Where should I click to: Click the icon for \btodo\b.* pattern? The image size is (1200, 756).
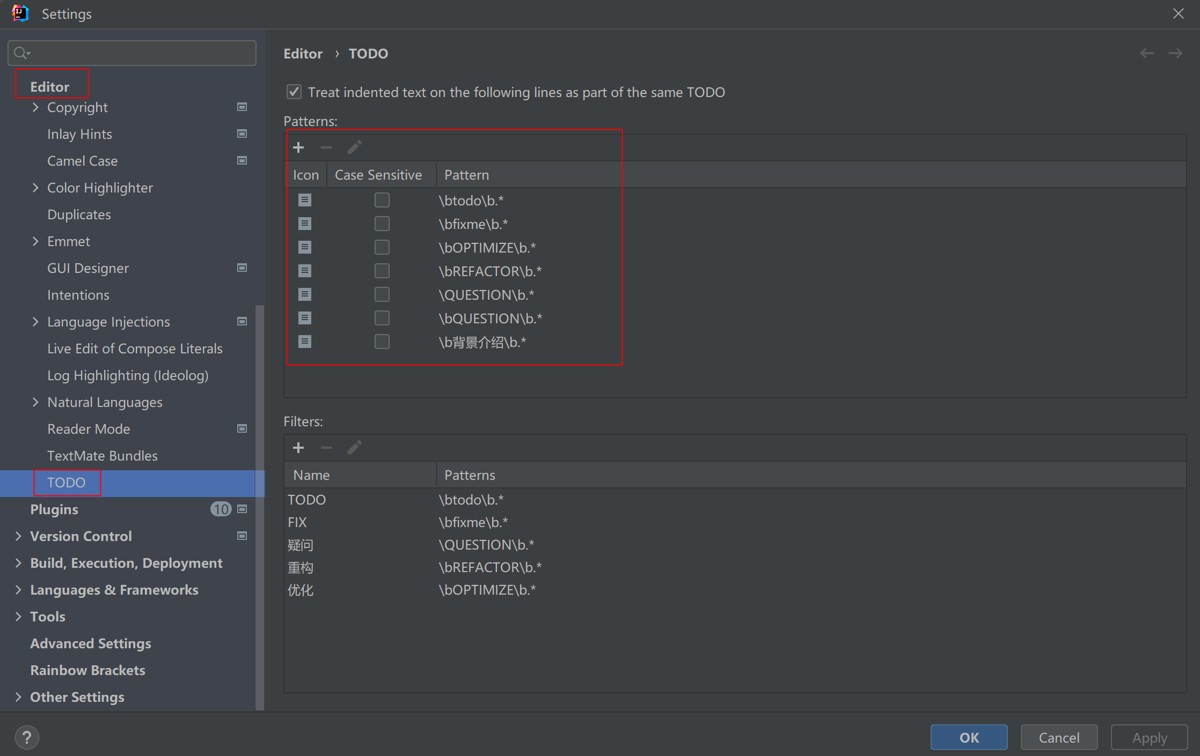point(305,200)
